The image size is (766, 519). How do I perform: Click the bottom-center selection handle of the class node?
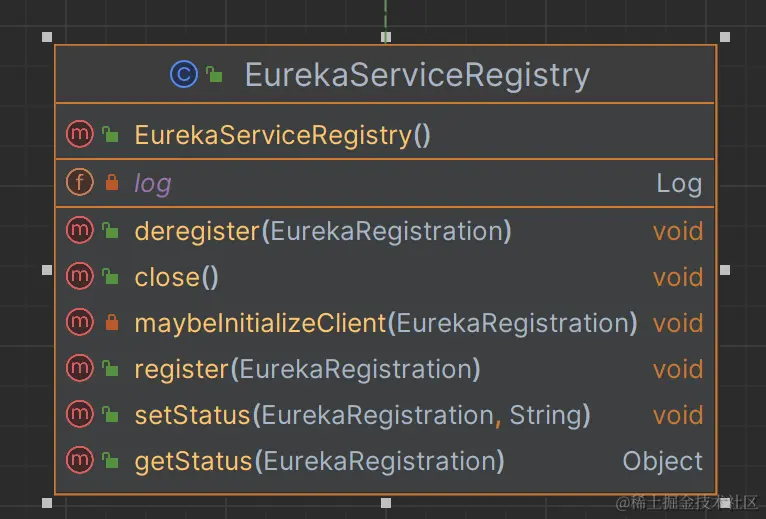tap(386, 503)
